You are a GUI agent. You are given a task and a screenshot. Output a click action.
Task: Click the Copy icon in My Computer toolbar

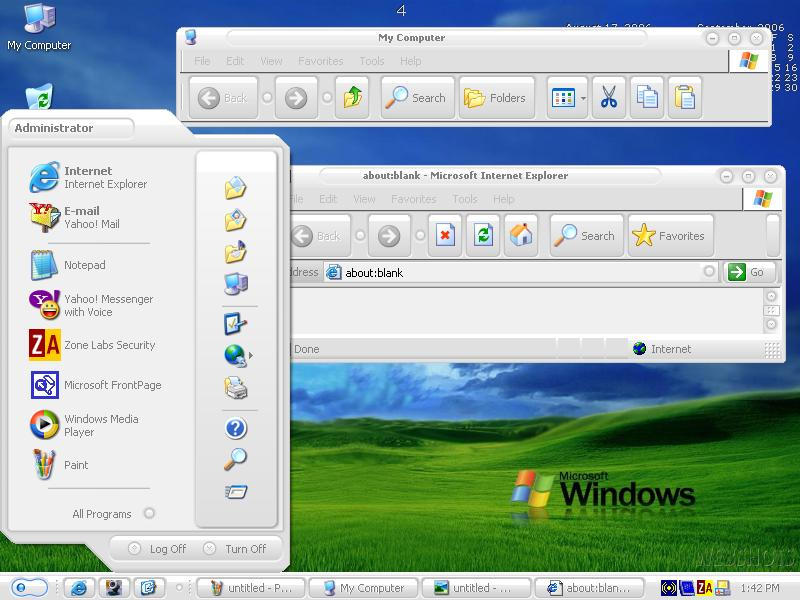646,97
